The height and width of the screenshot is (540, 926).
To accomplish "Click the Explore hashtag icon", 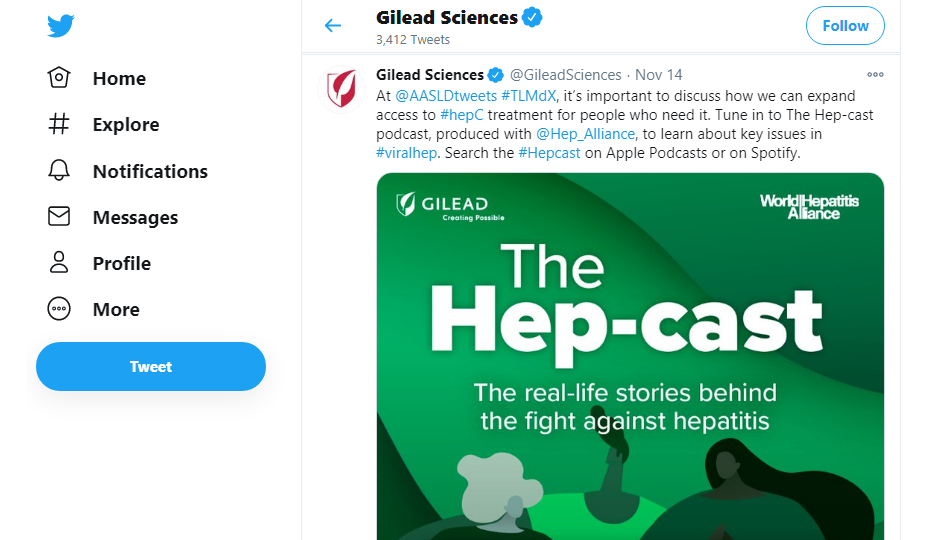I will (59, 124).
